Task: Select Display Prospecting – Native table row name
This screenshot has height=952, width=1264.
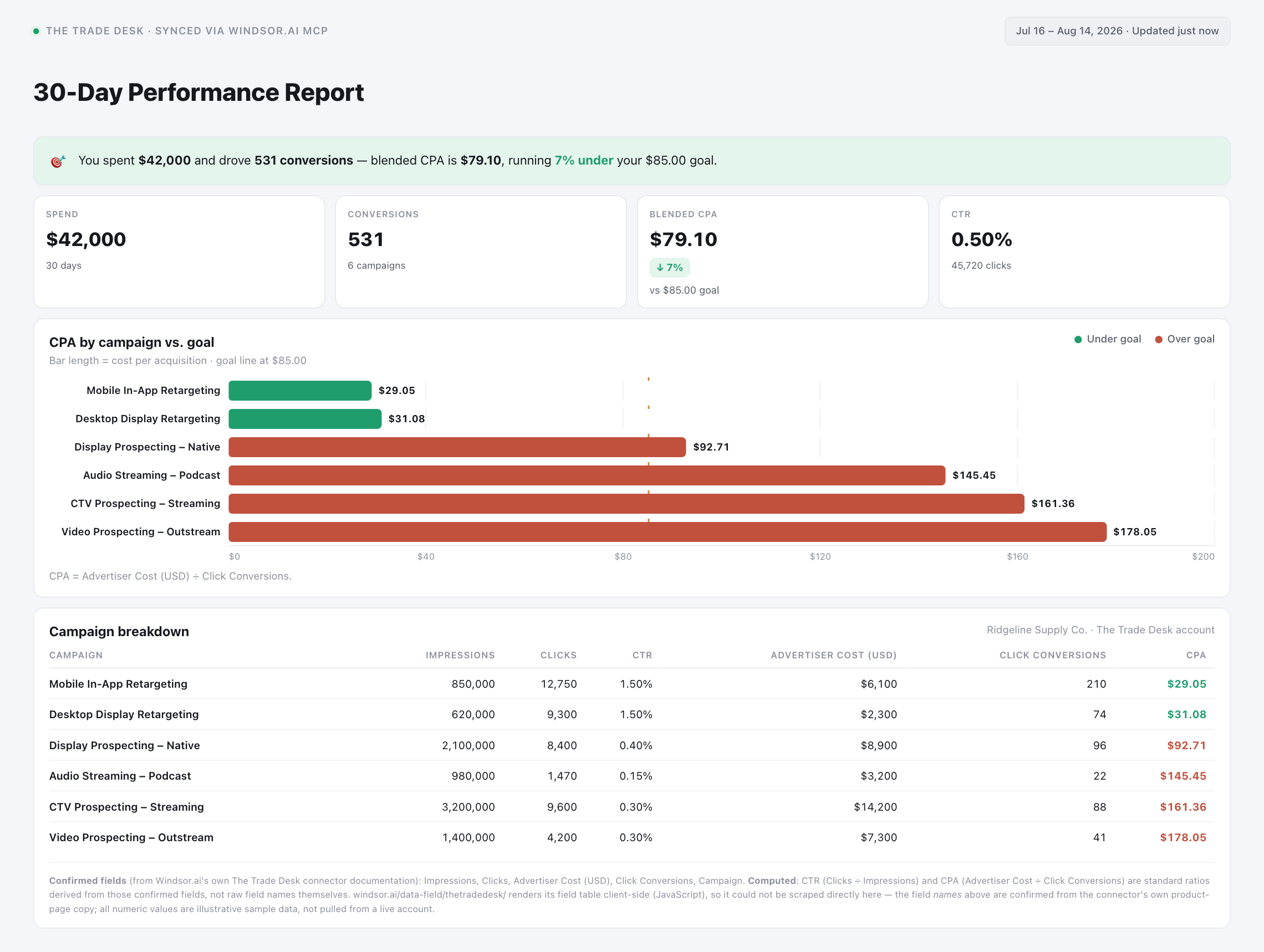Action: (125, 745)
